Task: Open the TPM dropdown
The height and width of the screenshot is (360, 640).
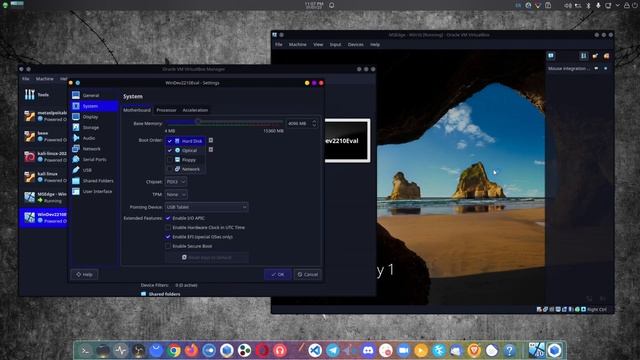Action: point(176,195)
